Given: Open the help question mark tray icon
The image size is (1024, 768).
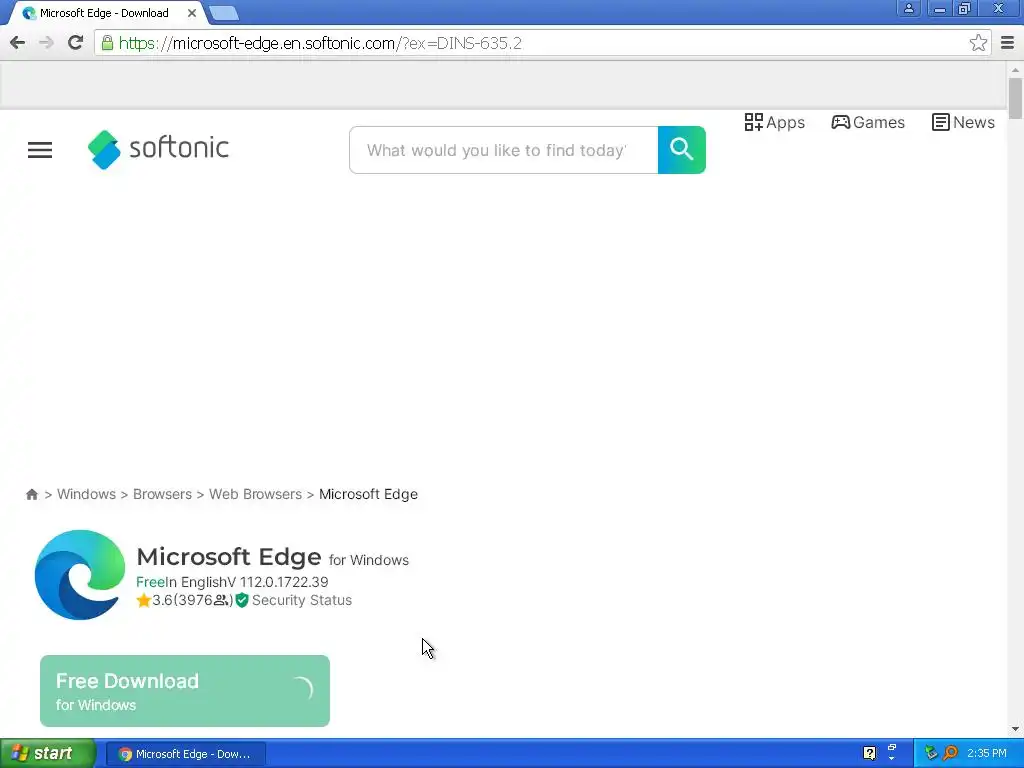Looking at the screenshot, I should click(869, 753).
